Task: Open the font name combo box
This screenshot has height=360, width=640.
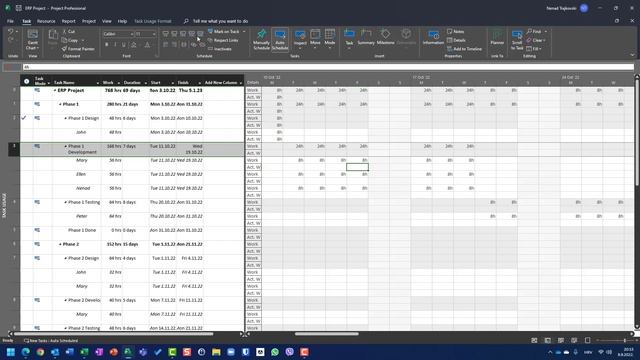Action: click(x=118, y=34)
